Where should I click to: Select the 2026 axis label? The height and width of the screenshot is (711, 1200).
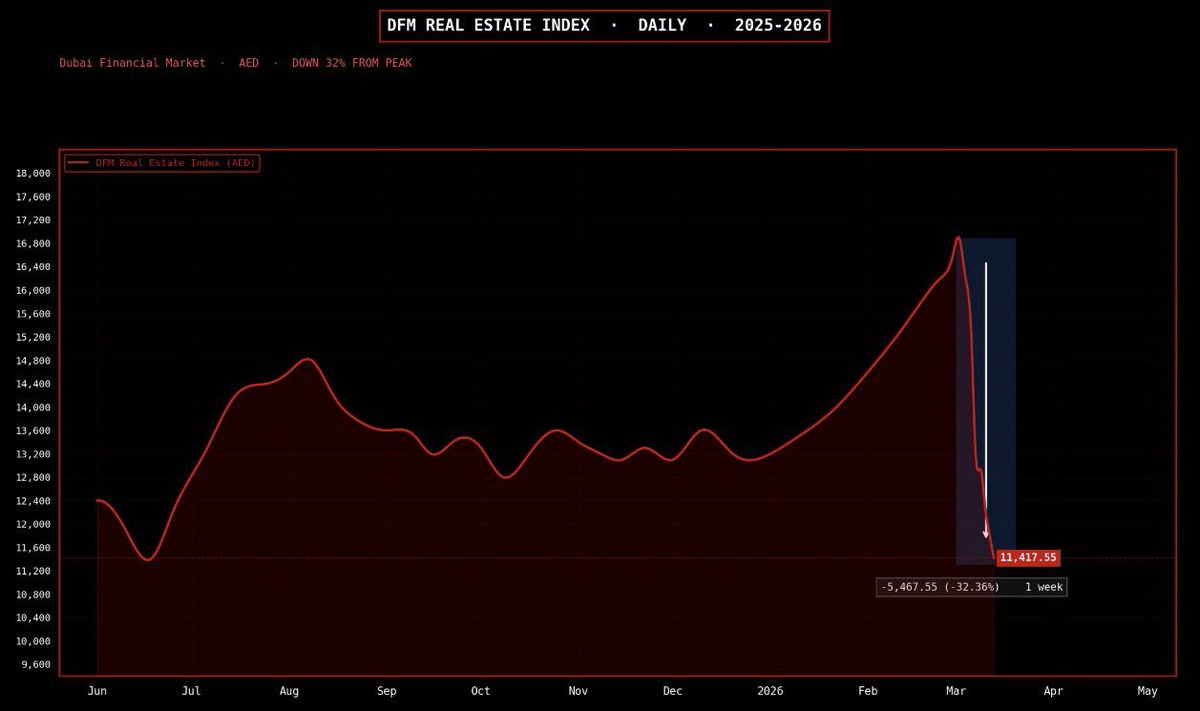[771, 691]
